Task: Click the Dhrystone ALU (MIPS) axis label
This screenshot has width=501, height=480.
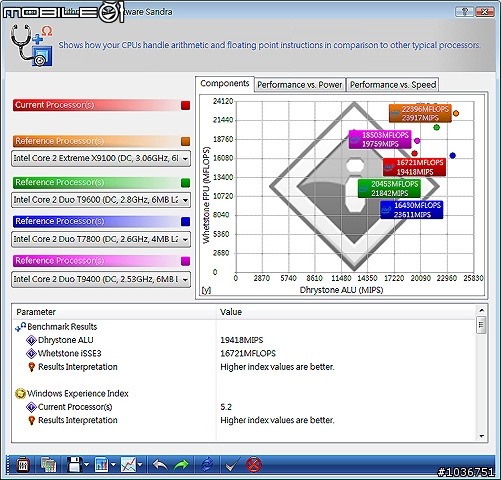Action: (341, 290)
